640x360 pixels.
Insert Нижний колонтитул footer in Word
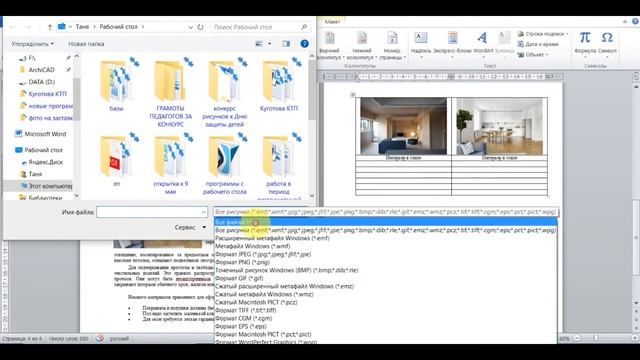[362, 46]
